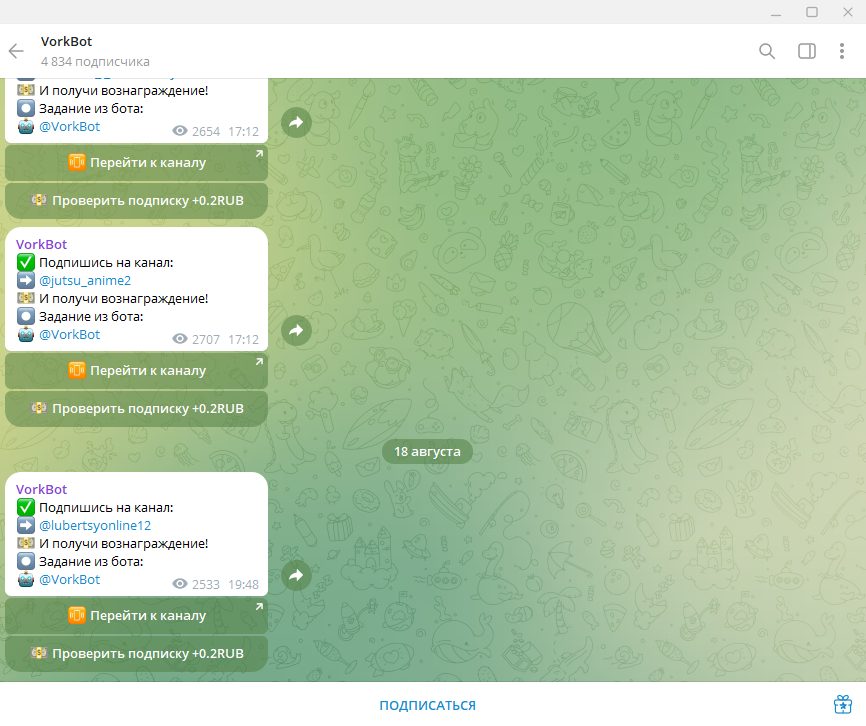Image resolution: width=866 pixels, height=726 pixels.
Task: Click the 19:48 message timestamp
Action: point(243,584)
